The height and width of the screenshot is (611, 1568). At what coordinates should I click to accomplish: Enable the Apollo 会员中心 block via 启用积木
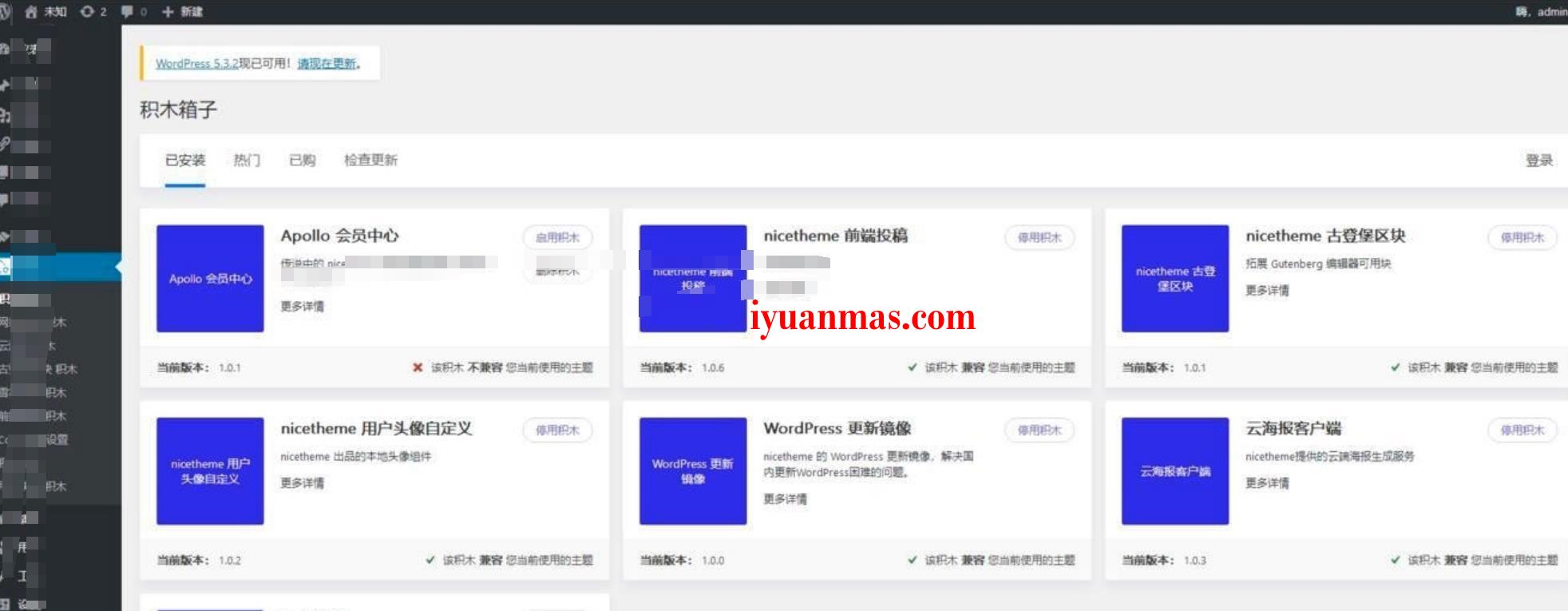pyautogui.click(x=557, y=237)
